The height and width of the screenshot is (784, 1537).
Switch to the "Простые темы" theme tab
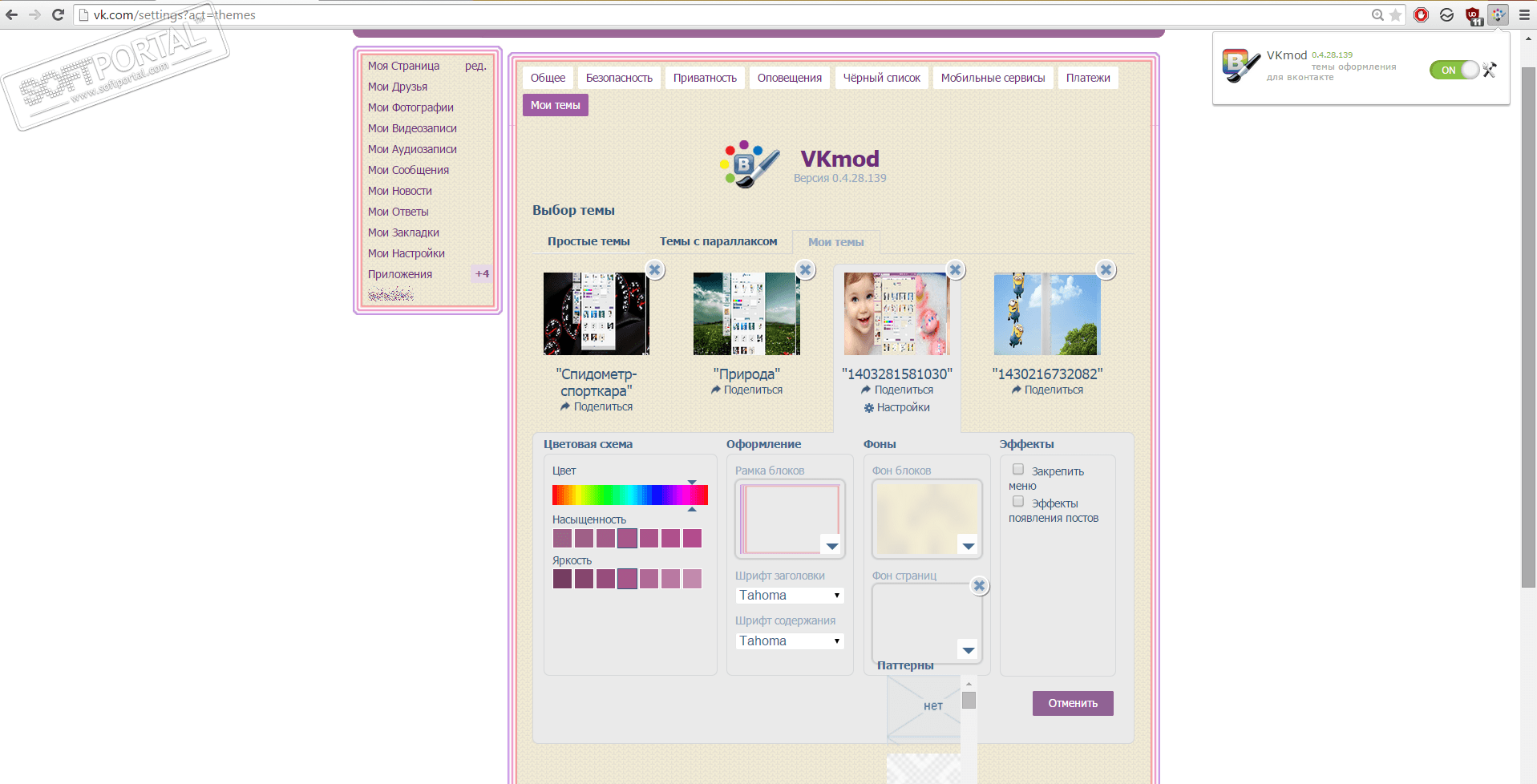click(589, 241)
